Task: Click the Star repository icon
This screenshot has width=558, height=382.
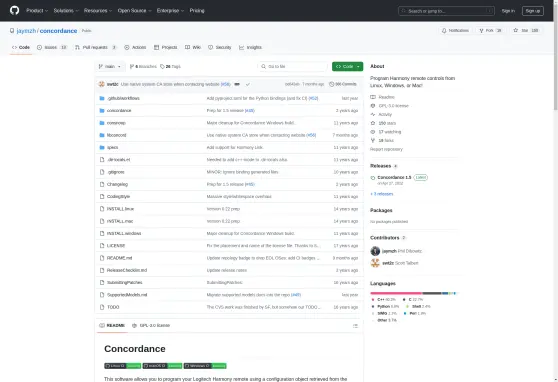Action: (516, 31)
